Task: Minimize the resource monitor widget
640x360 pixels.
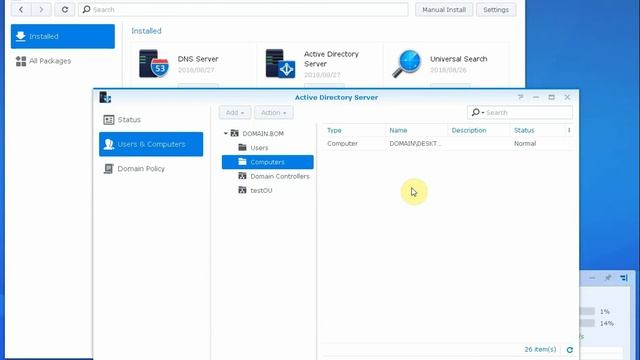Action: pos(592,278)
